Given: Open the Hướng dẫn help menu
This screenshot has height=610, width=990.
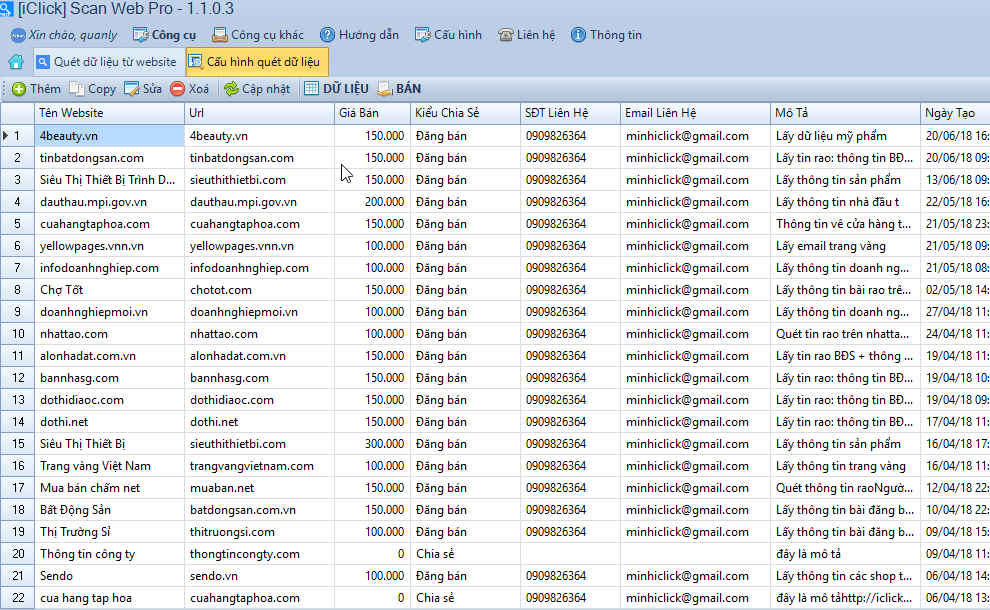Looking at the screenshot, I should coord(359,35).
